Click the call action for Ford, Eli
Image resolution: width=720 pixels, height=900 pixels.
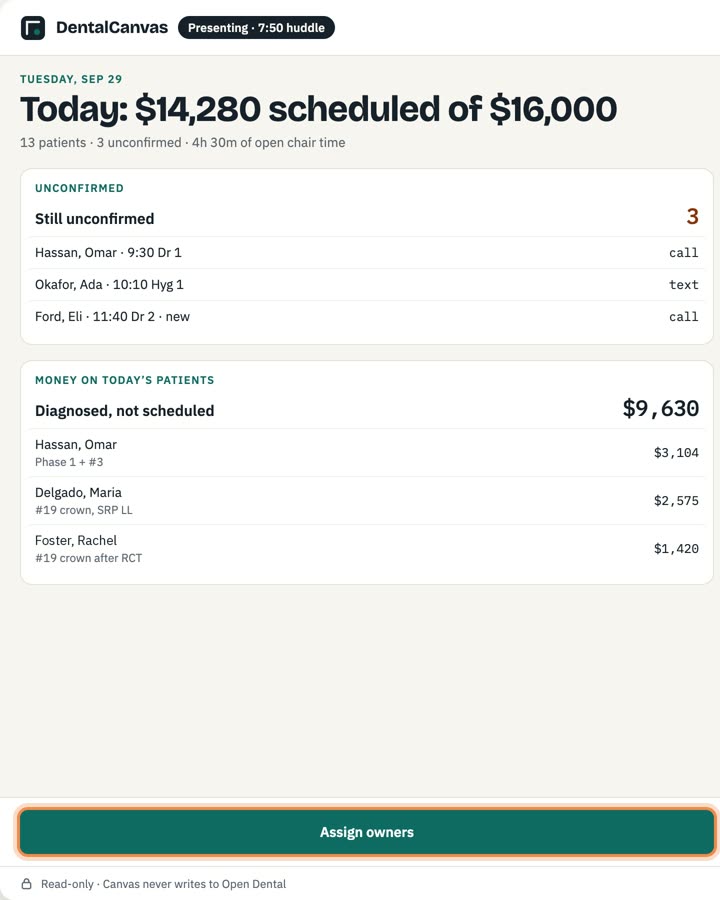tap(683, 317)
